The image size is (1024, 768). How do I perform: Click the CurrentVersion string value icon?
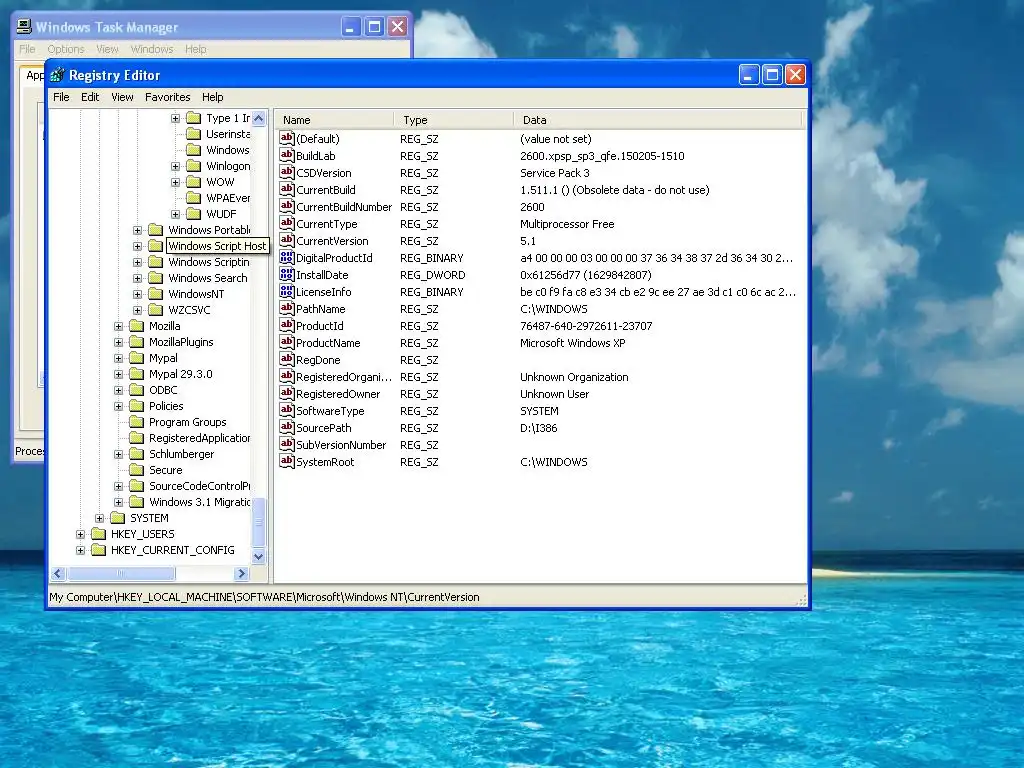(x=287, y=240)
